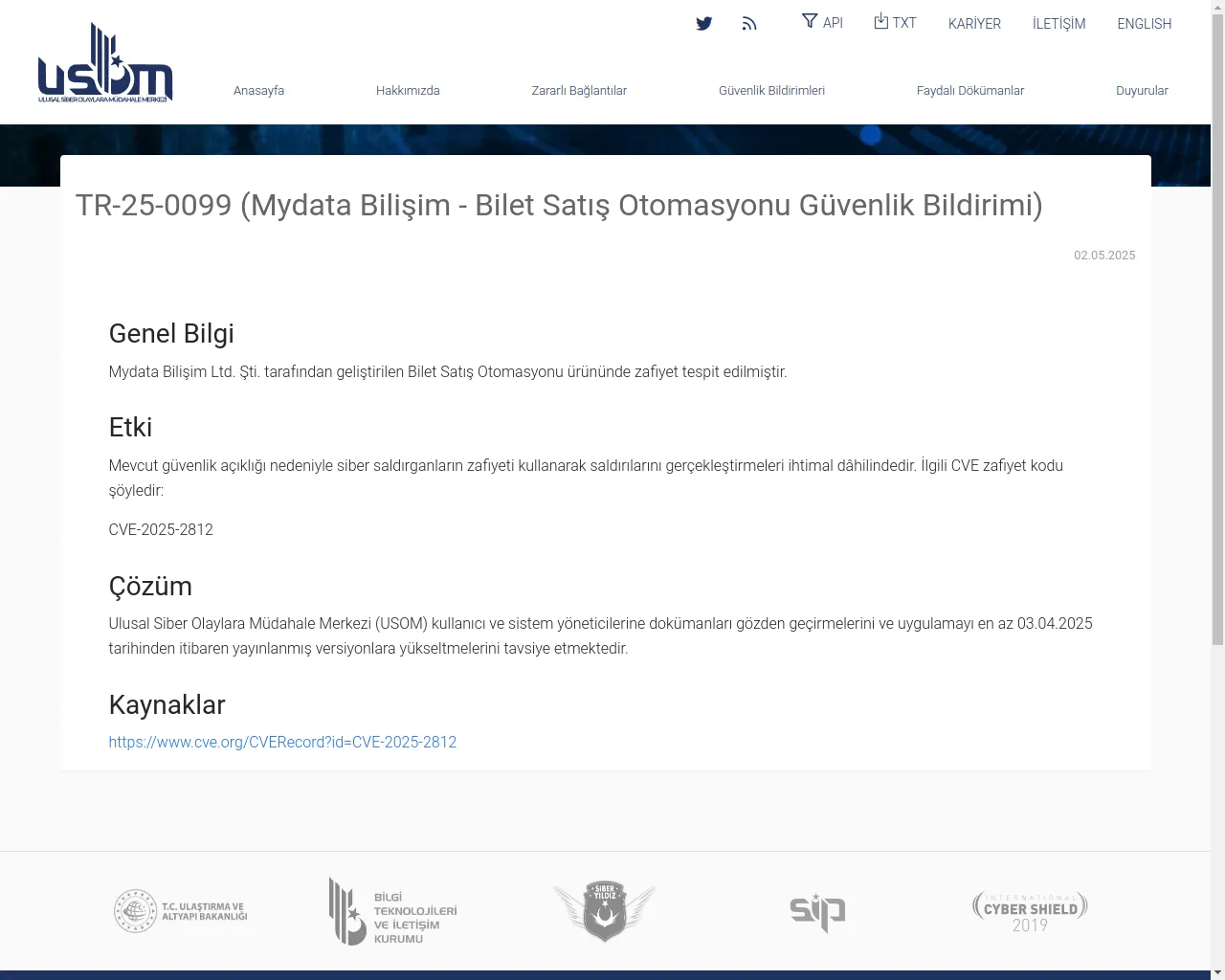This screenshot has width=1225, height=980.
Task: Click the scrollbar down arrow
Action: coord(1217,972)
